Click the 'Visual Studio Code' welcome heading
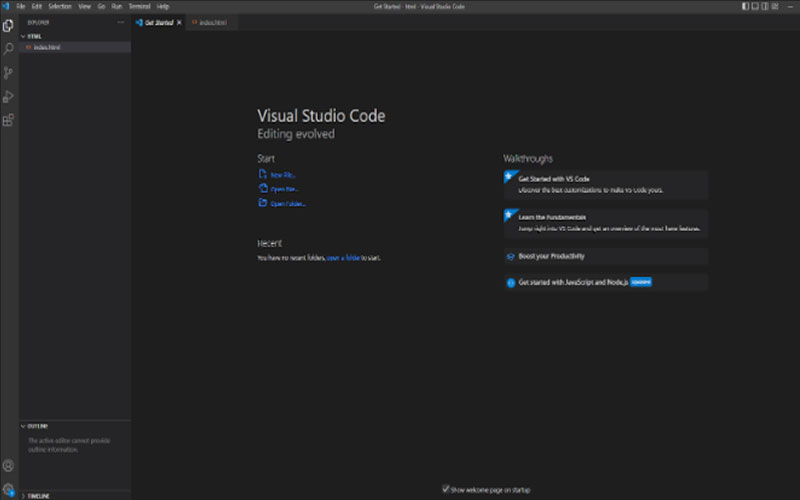Image resolution: width=800 pixels, height=500 pixels. [x=321, y=116]
